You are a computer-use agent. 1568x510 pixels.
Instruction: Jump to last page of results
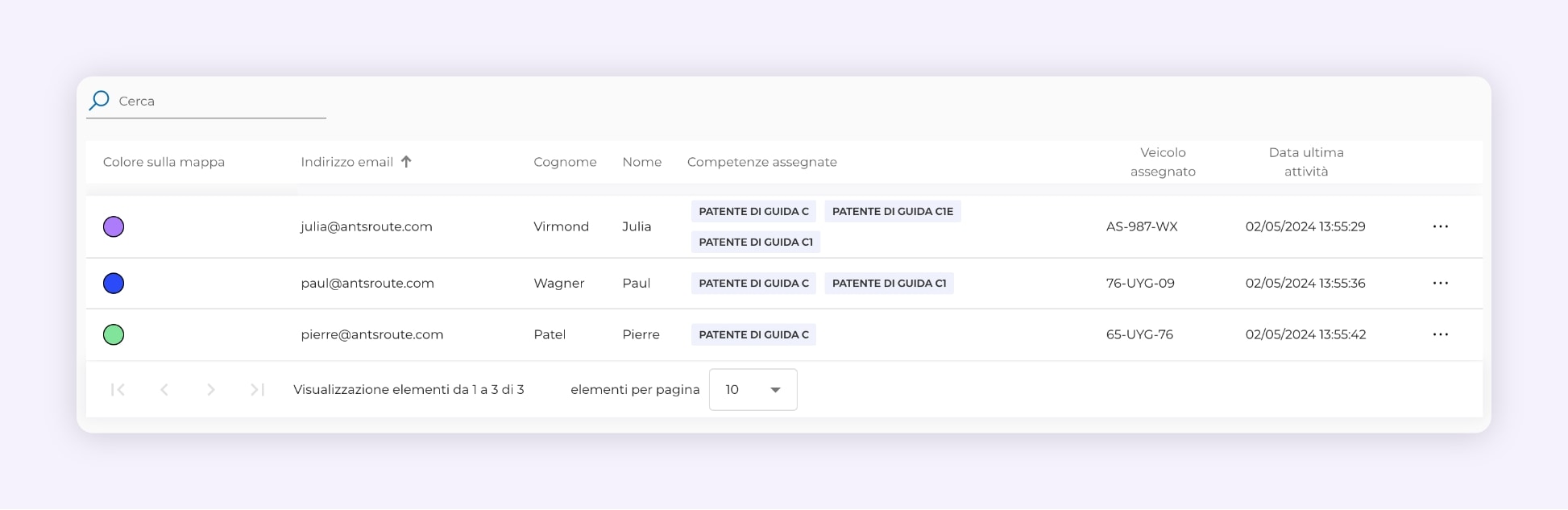pyautogui.click(x=257, y=390)
